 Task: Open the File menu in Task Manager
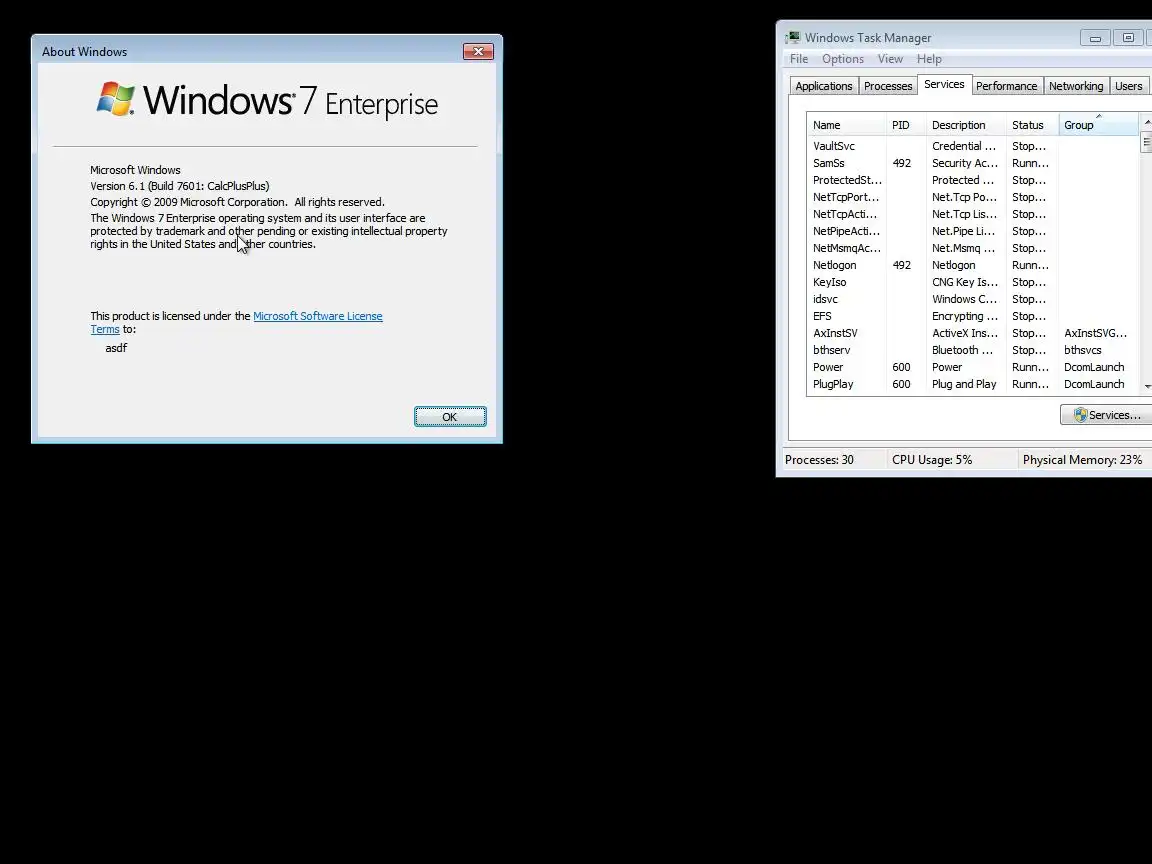click(799, 59)
